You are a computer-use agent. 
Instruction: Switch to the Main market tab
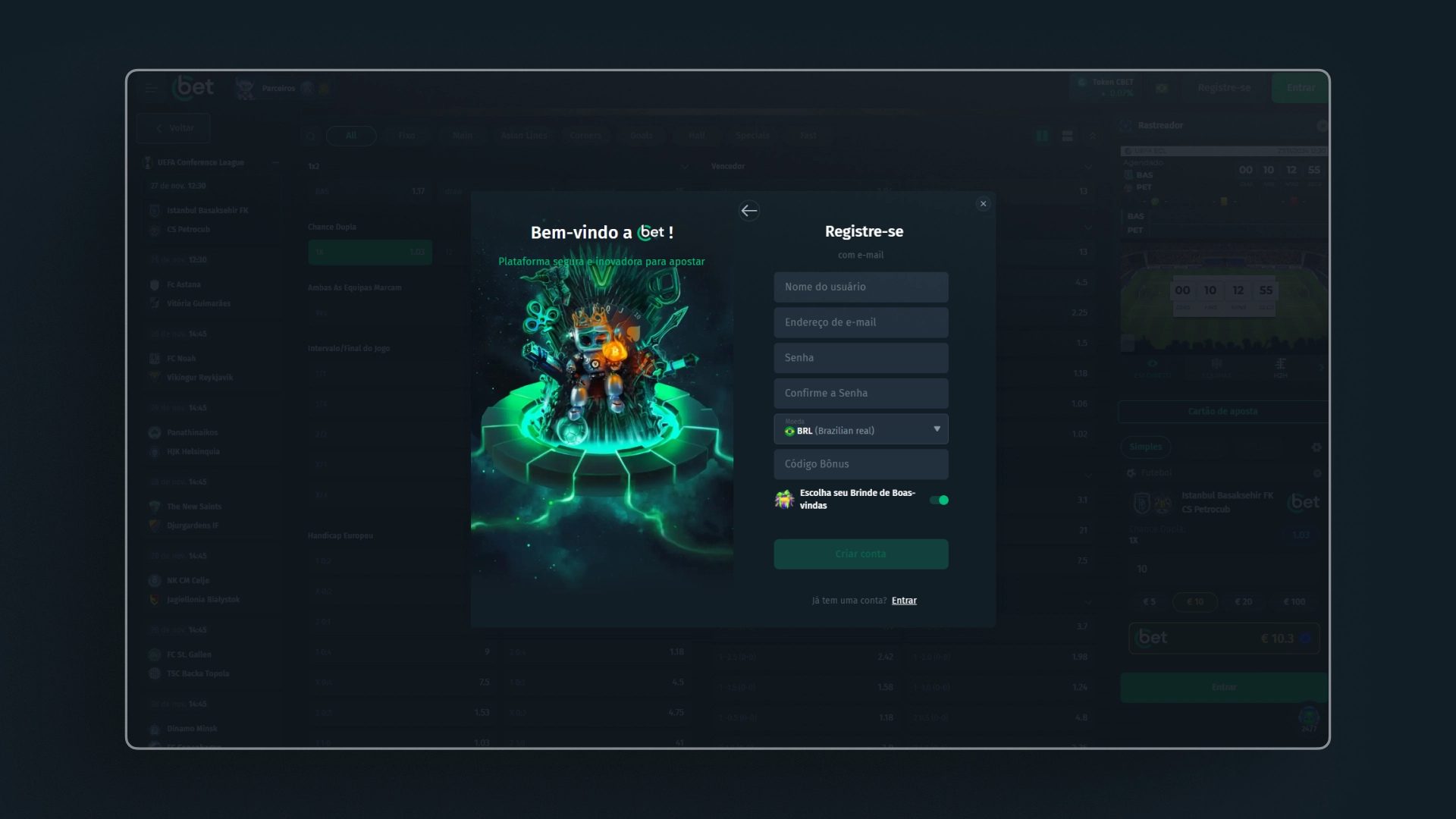(x=462, y=136)
